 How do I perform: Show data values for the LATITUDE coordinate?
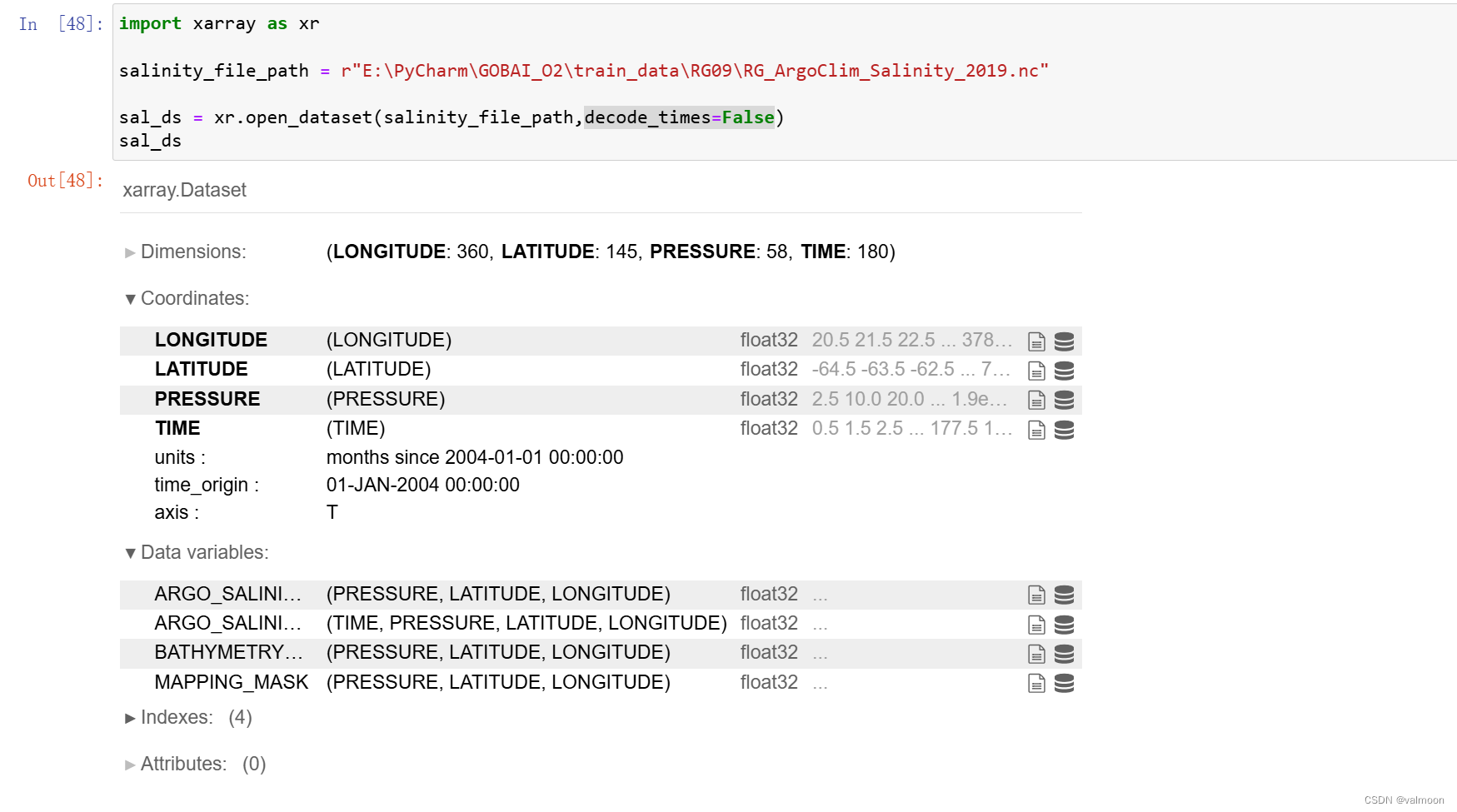[x=1065, y=369]
